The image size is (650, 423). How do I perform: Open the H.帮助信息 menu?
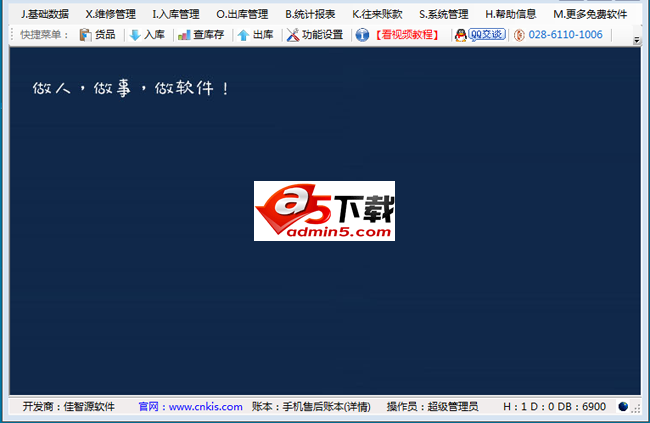tap(511, 14)
